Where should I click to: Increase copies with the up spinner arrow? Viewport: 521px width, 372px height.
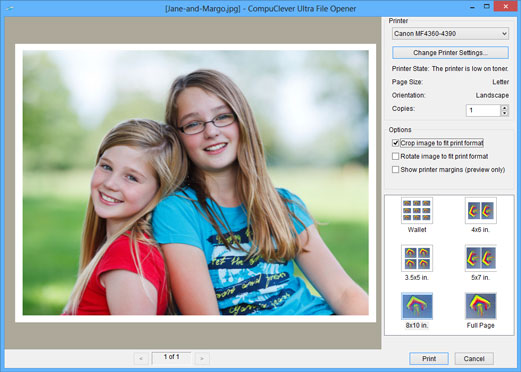(505, 108)
